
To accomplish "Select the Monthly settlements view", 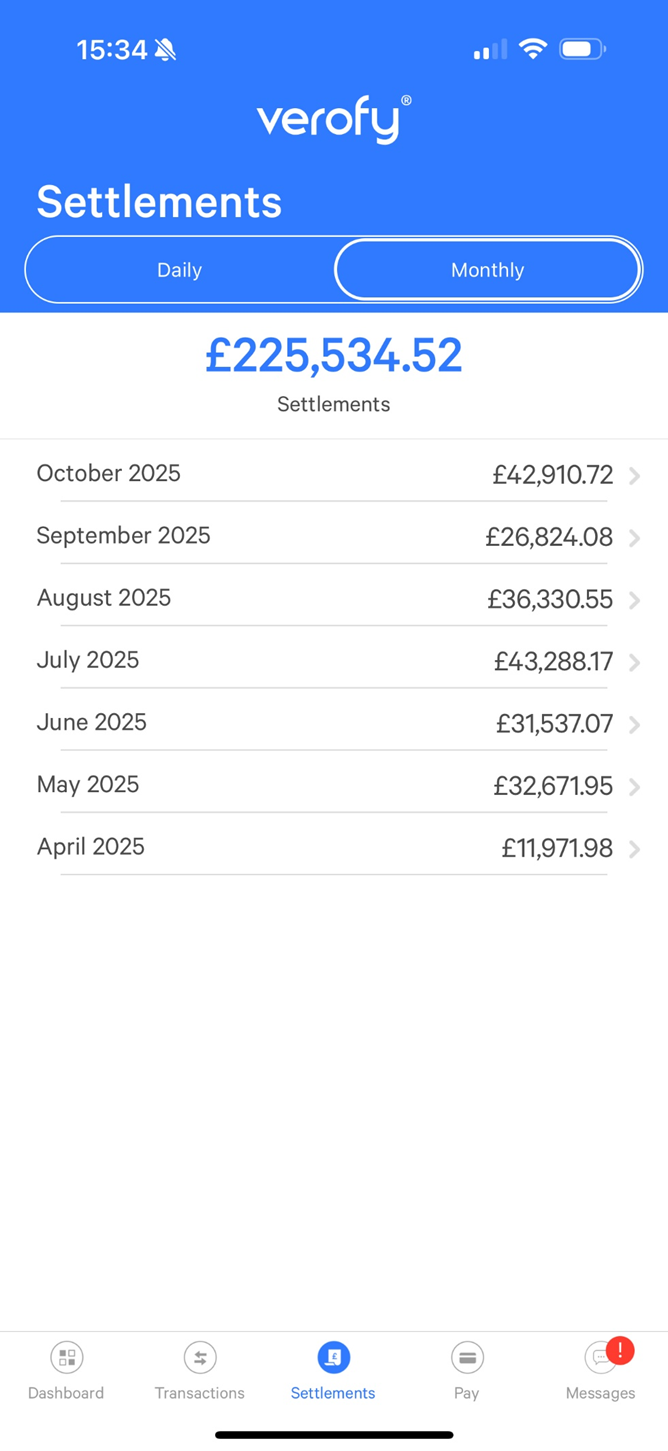I will (x=487, y=270).
